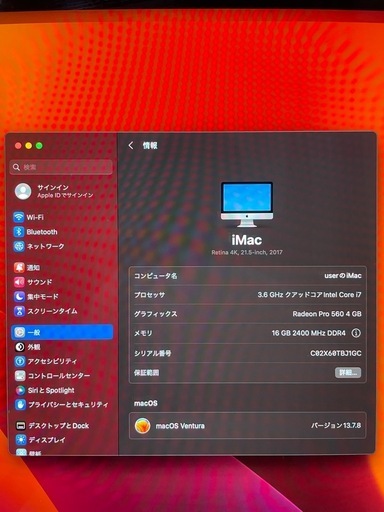Open コントロールセンター icon
Screen dimensions: 384x512
(x=20, y=376)
